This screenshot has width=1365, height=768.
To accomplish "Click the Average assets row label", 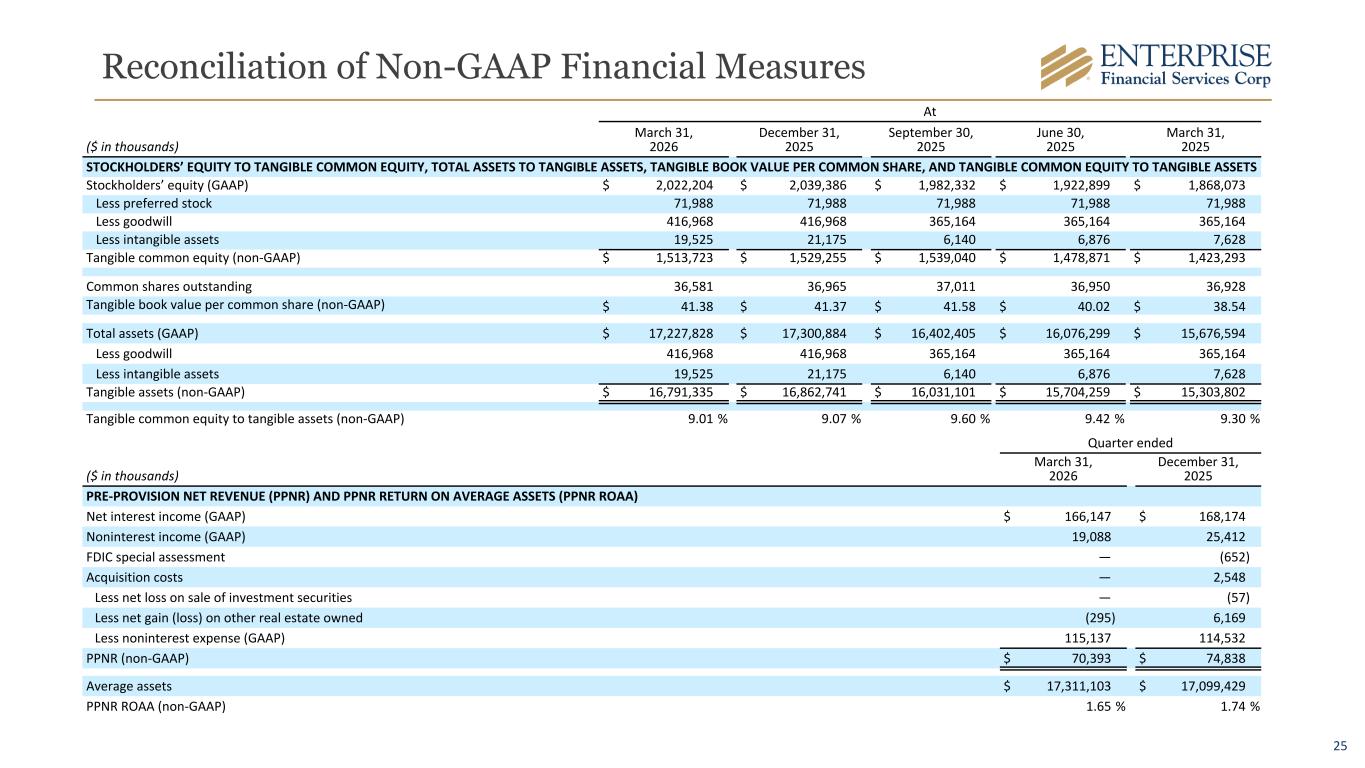I will pos(129,686).
